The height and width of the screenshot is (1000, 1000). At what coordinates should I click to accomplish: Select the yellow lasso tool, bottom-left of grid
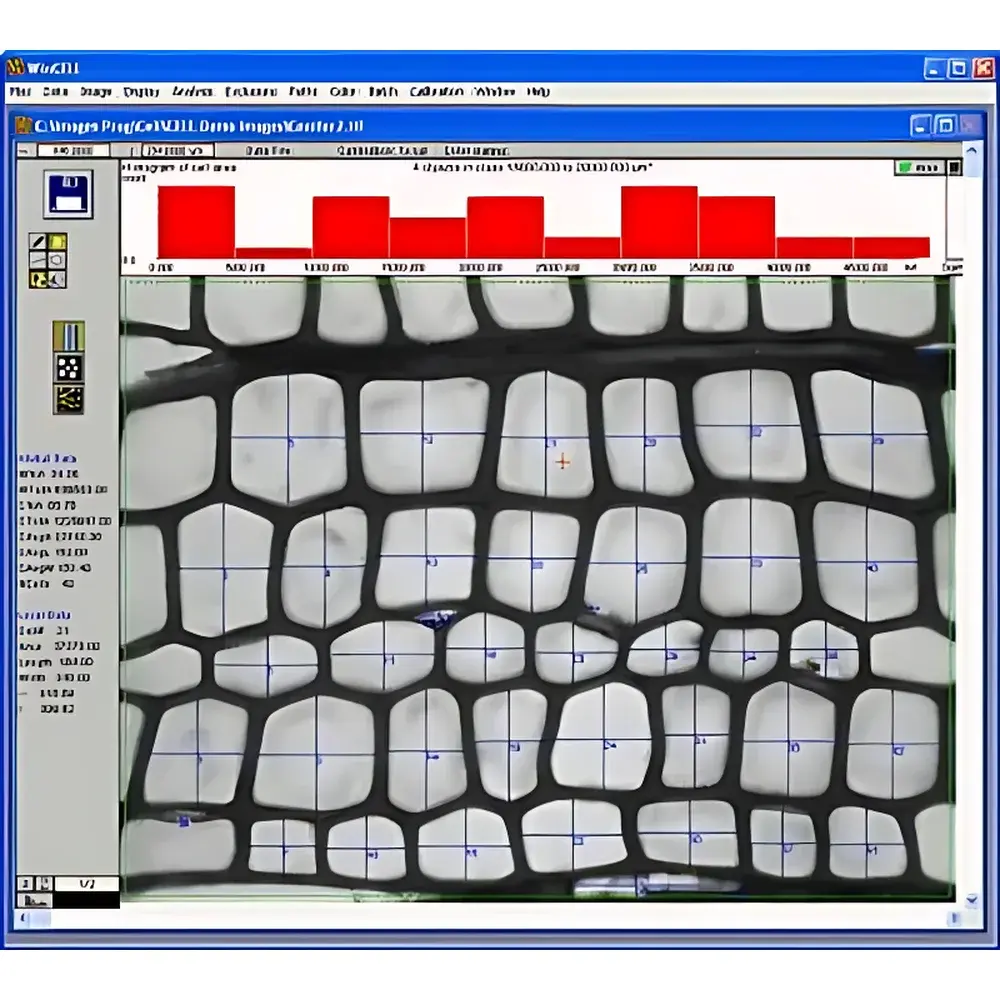[x=38, y=279]
